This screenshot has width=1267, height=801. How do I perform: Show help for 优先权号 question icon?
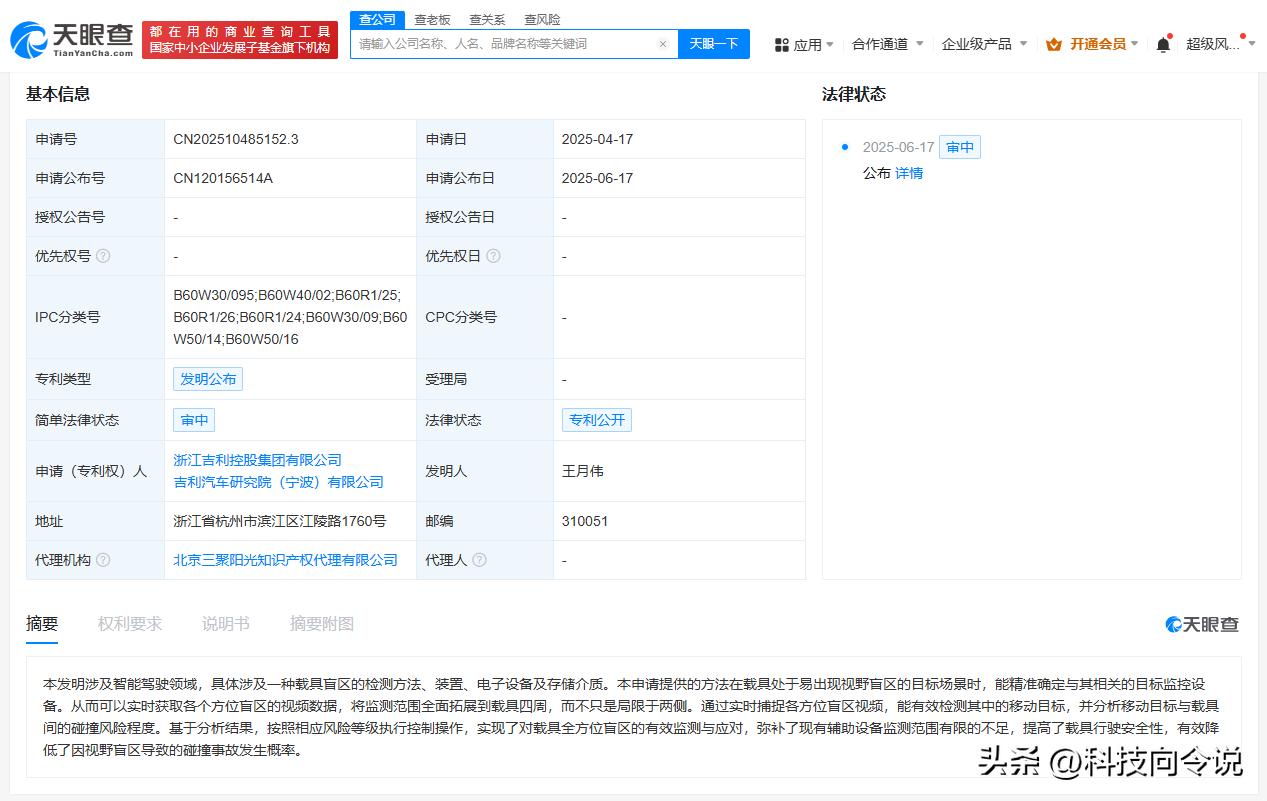103,256
